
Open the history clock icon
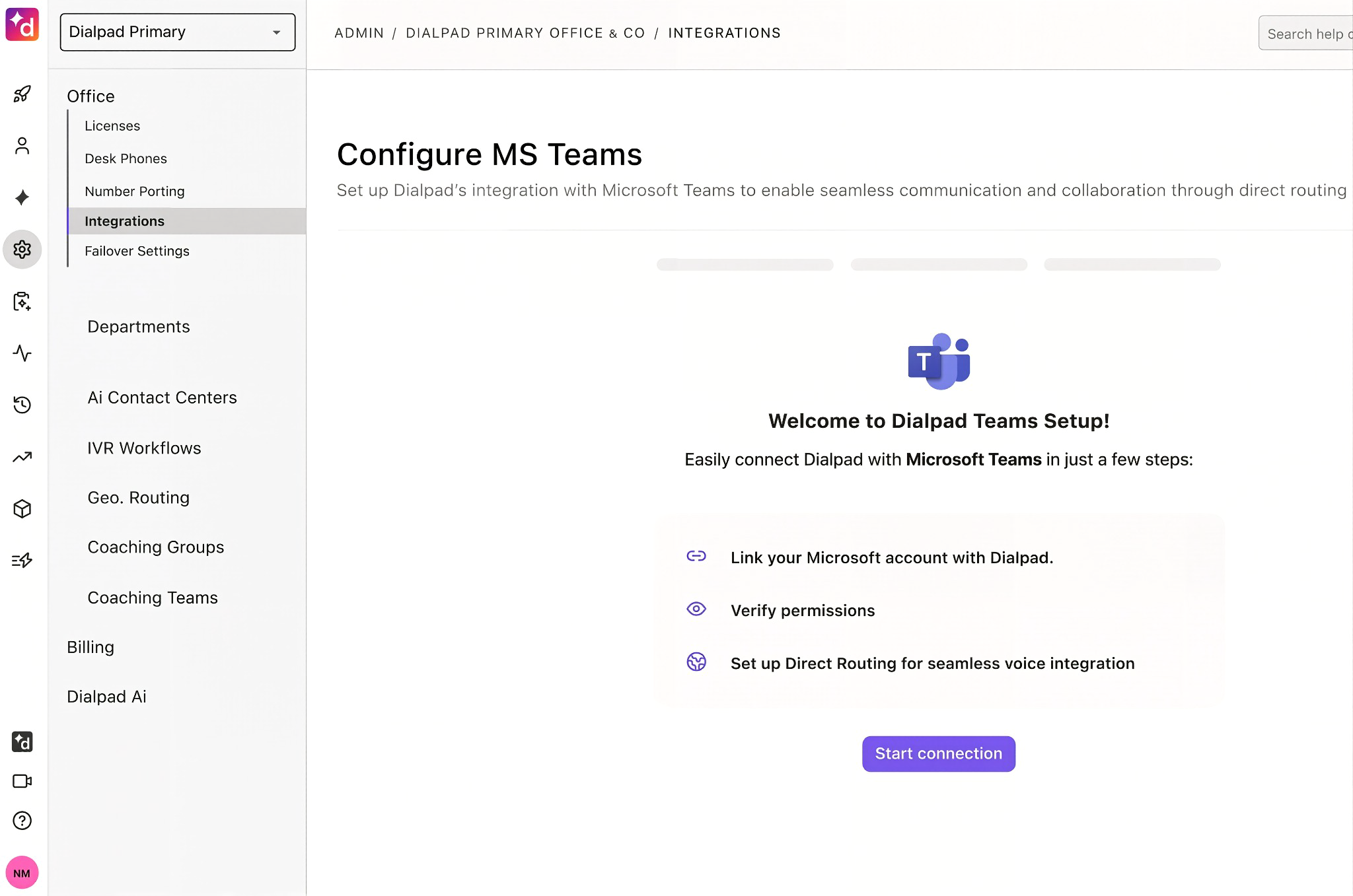[x=22, y=405]
